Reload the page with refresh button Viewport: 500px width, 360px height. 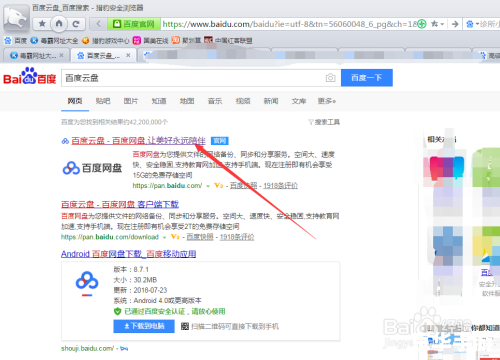(76, 24)
